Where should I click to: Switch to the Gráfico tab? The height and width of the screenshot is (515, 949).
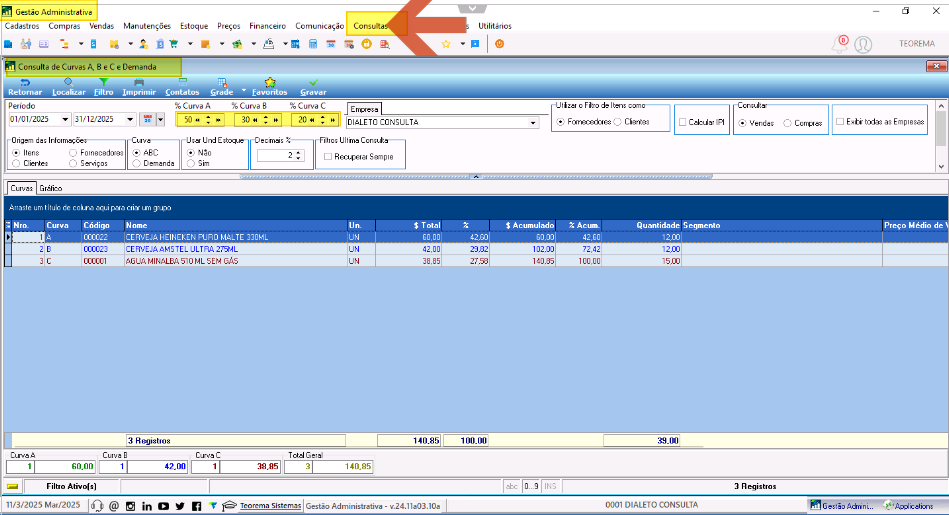click(51, 188)
